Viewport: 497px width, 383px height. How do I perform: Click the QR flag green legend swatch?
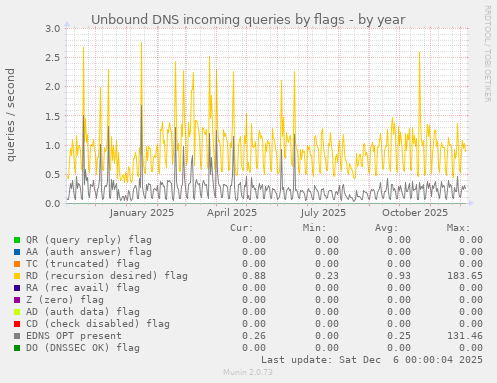tap(17, 240)
